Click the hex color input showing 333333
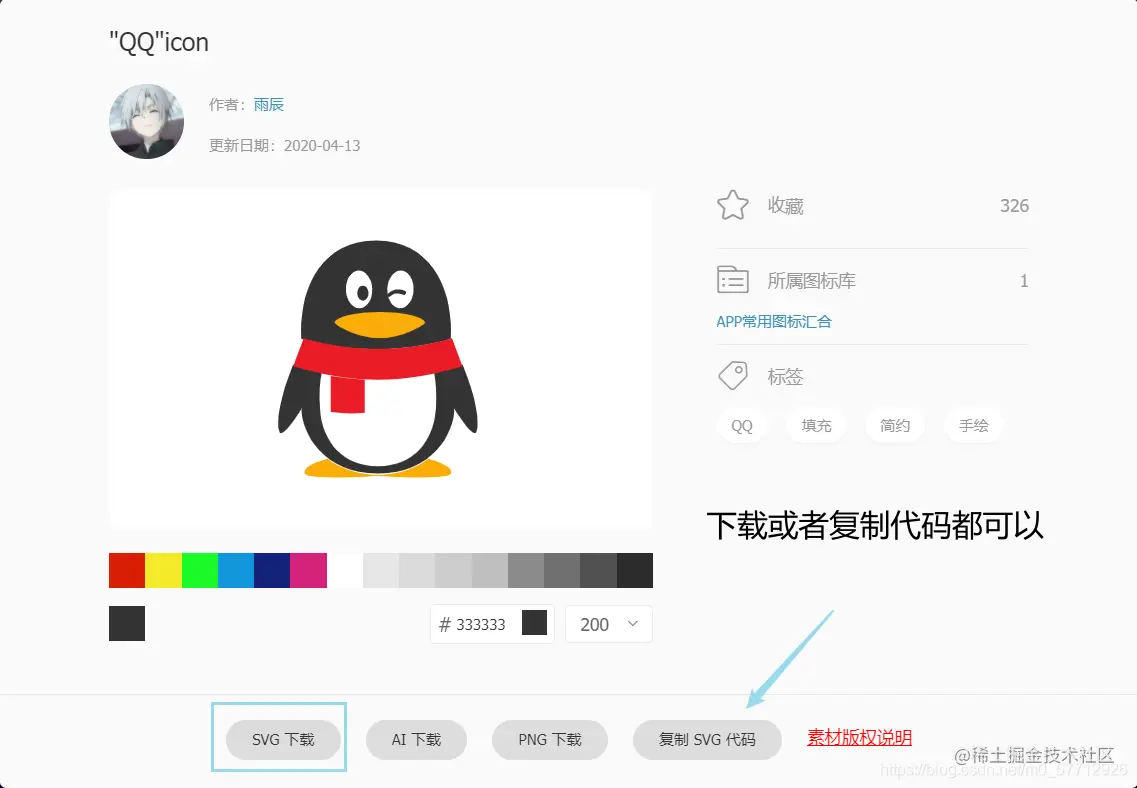 pos(480,623)
